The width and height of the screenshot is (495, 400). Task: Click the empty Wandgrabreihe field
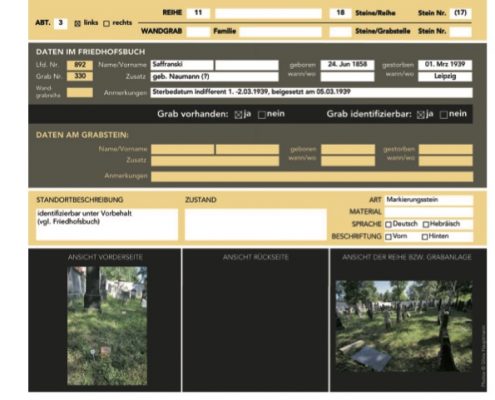point(80,92)
